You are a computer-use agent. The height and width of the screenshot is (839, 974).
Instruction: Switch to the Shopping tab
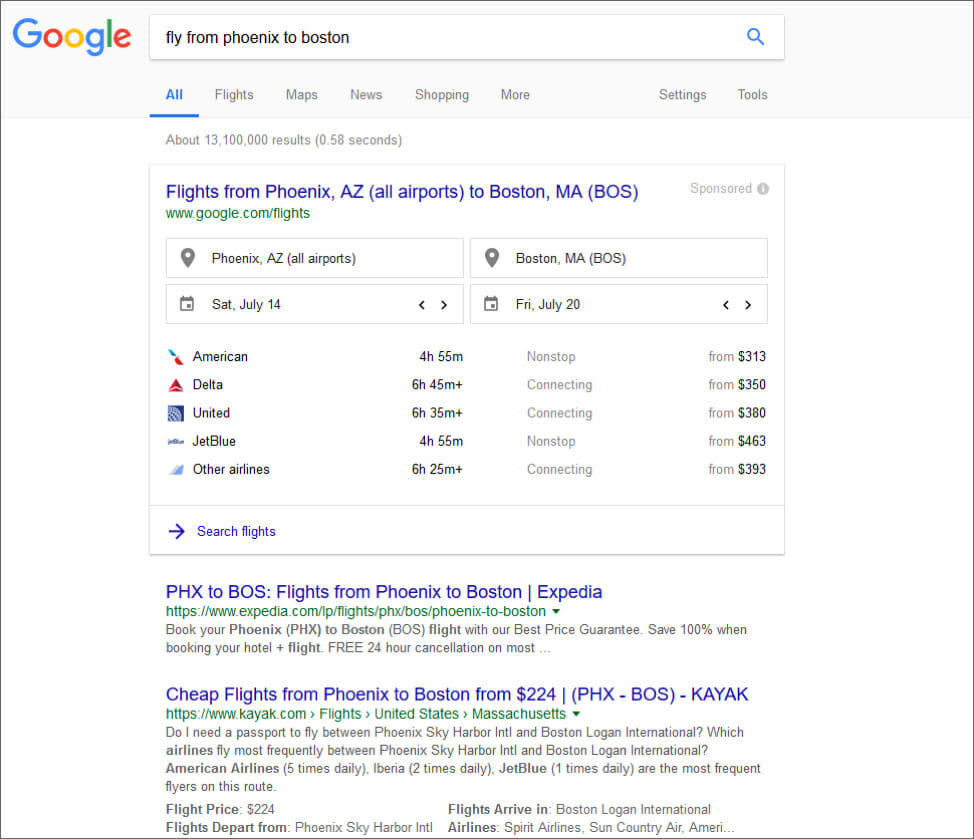[442, 94]
